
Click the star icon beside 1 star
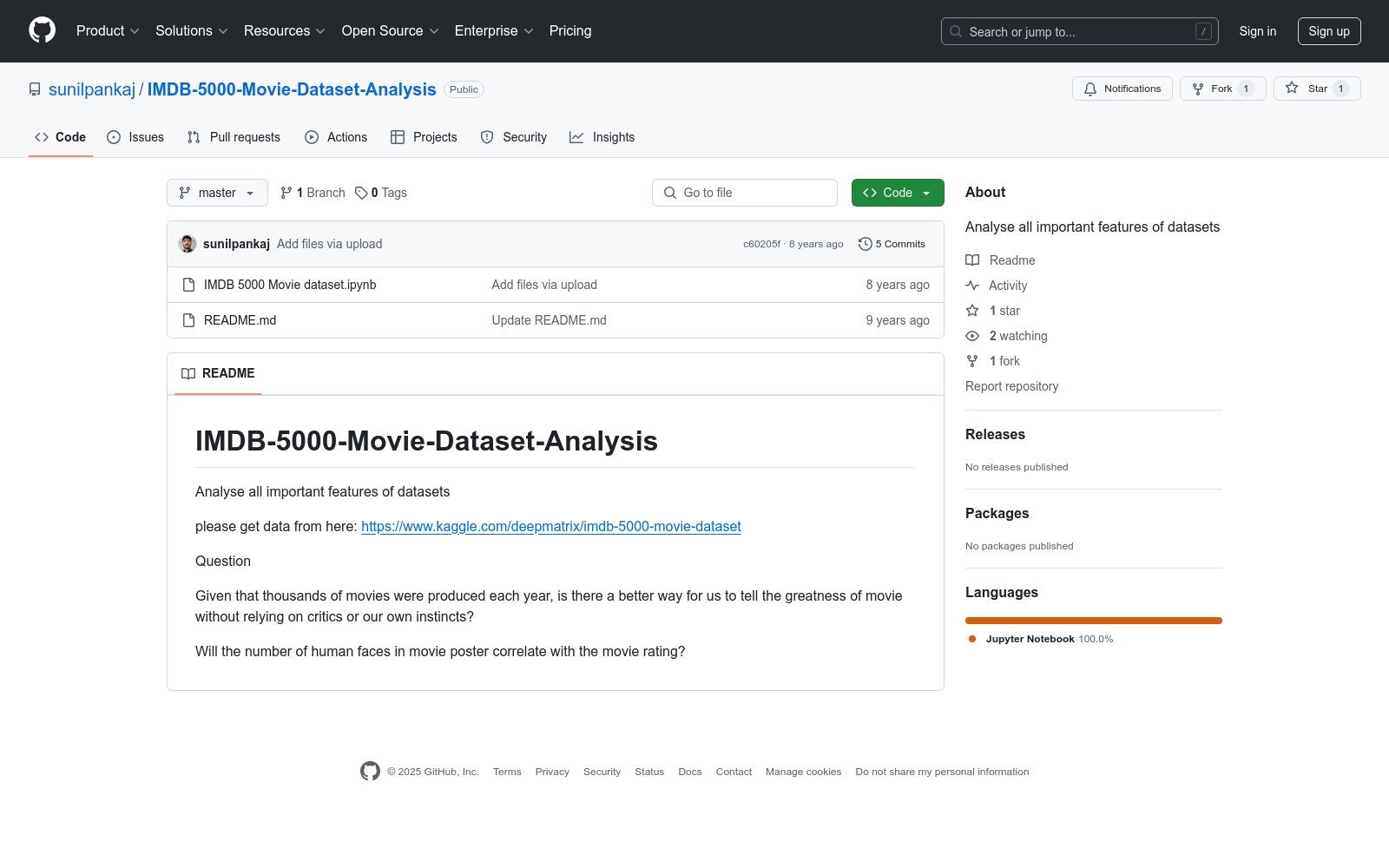972,311
